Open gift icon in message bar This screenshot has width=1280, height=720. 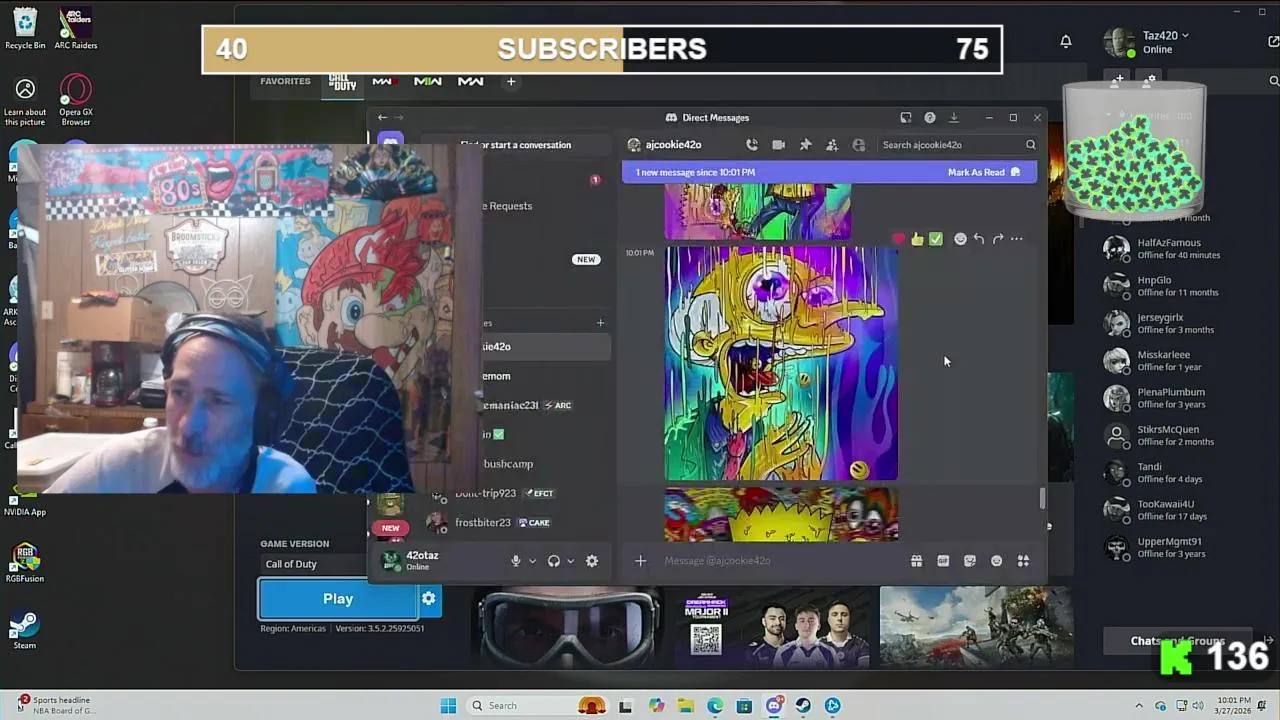point(916,561)
